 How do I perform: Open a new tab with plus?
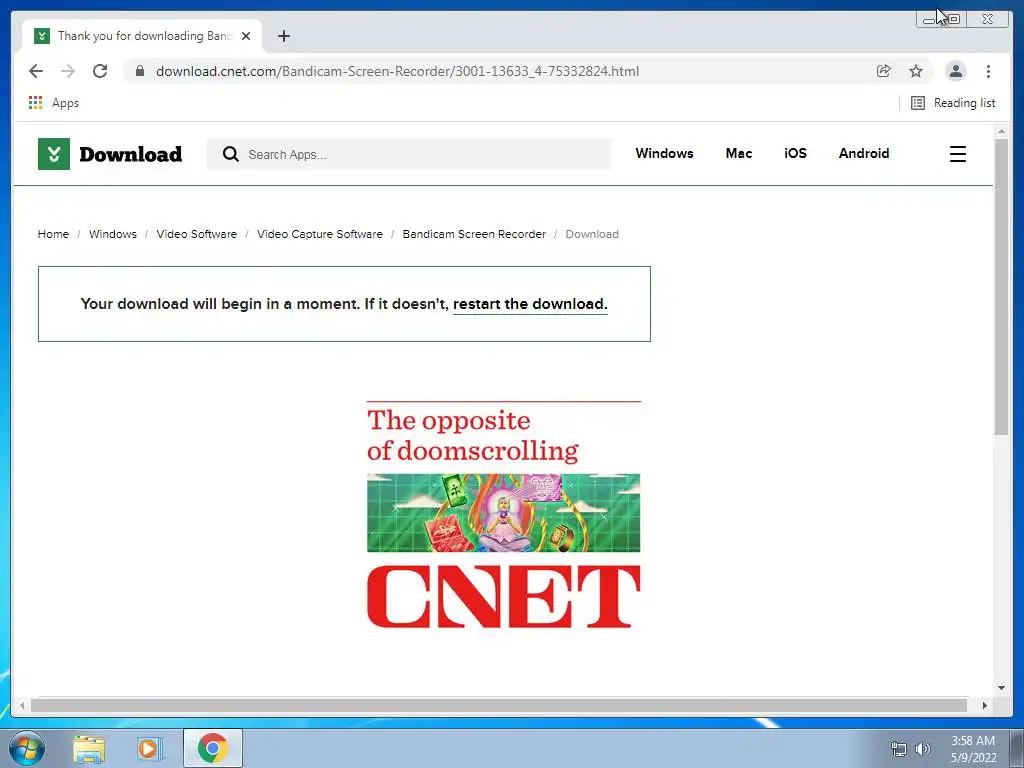tap(283, 36)
